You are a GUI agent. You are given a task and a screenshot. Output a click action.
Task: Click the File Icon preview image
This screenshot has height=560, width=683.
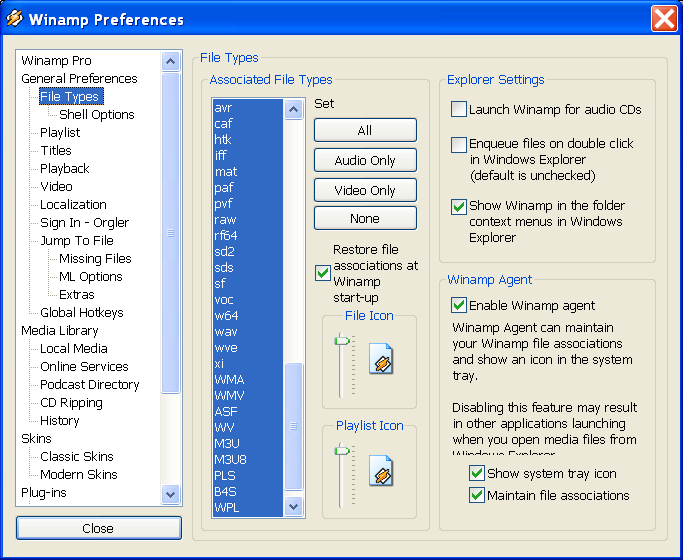point(380,359)
